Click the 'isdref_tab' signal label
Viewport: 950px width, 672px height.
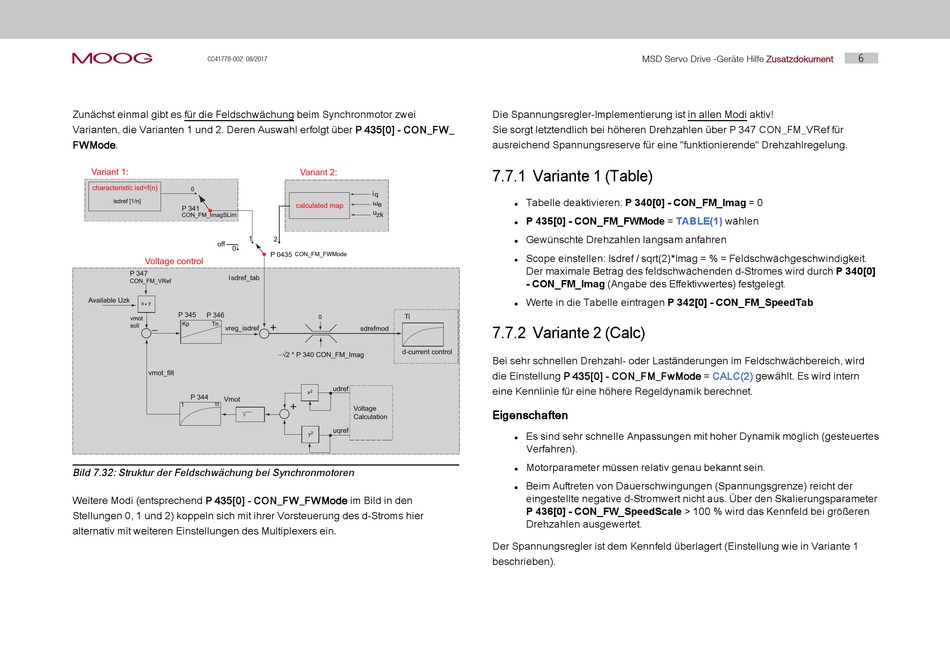244,278
